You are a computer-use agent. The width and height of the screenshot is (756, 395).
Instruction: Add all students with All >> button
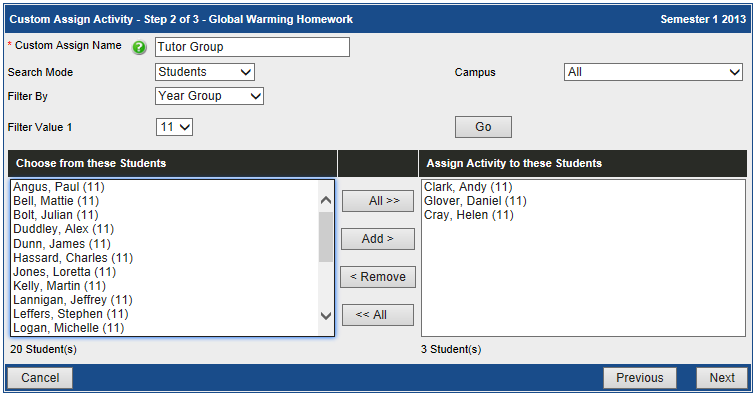pyautogui.click(x=378, y=201)
